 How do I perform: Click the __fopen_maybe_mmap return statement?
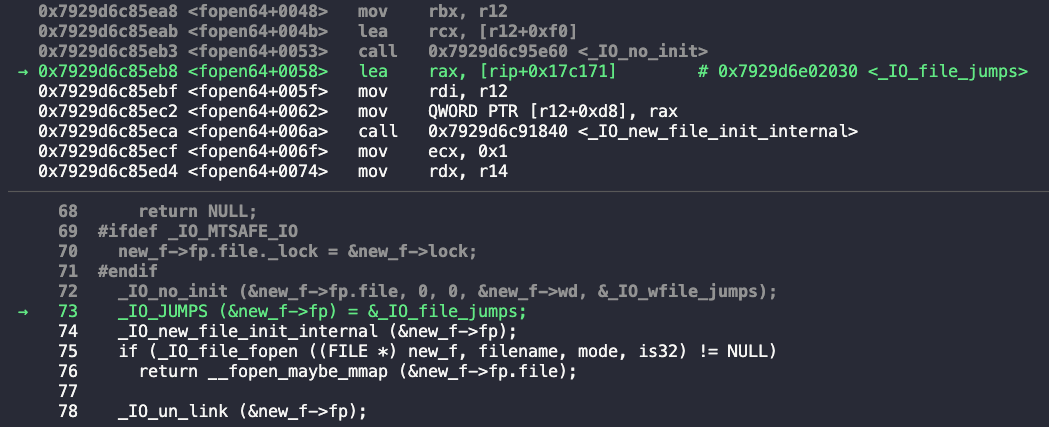(358, 371)
